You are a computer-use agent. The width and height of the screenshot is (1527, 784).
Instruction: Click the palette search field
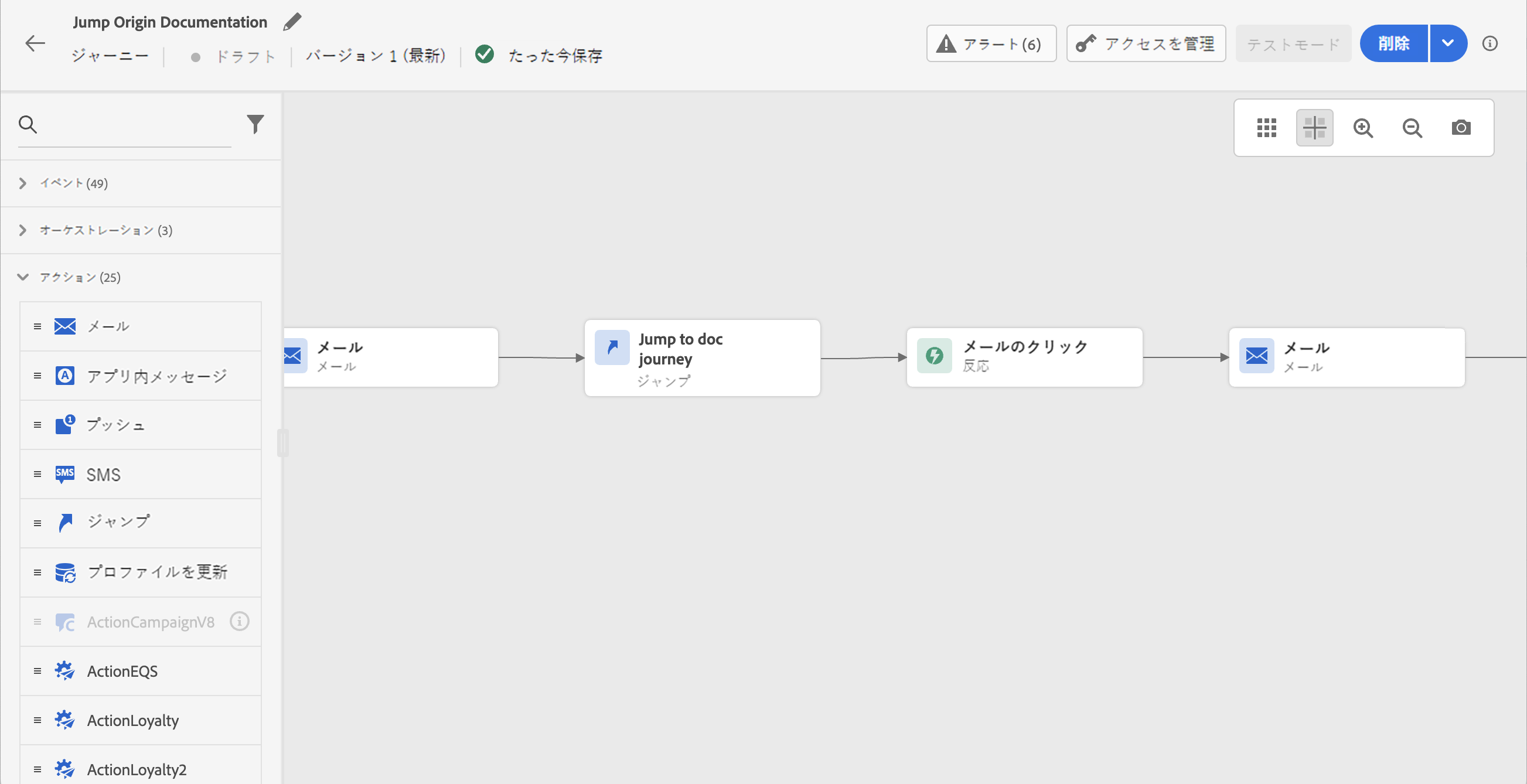(137, 125)
